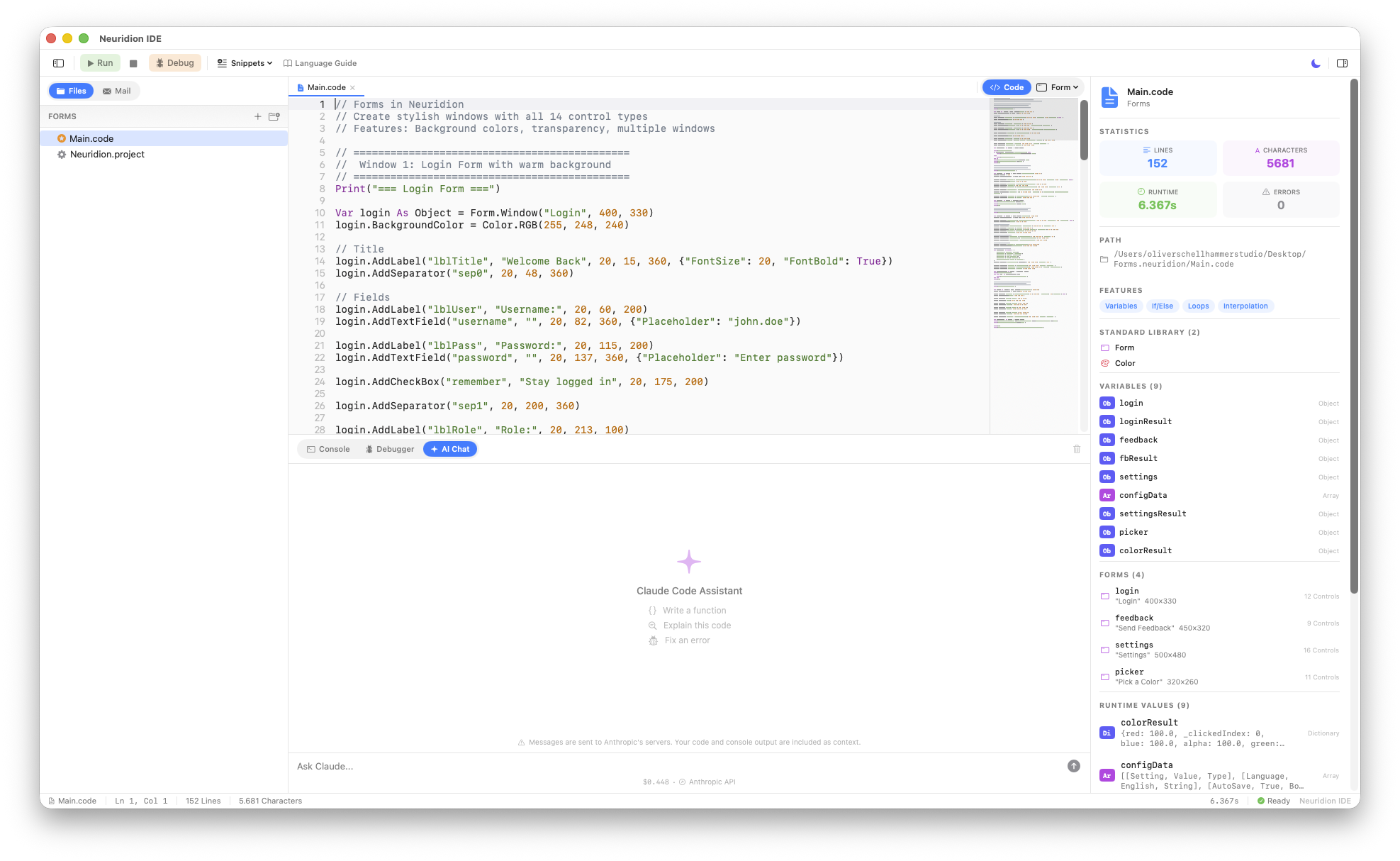Image resolution: width=1400 pixels, height=861 pixels.
Task: Toggle the left sidebar panel
Action: (x=57, y=62)
